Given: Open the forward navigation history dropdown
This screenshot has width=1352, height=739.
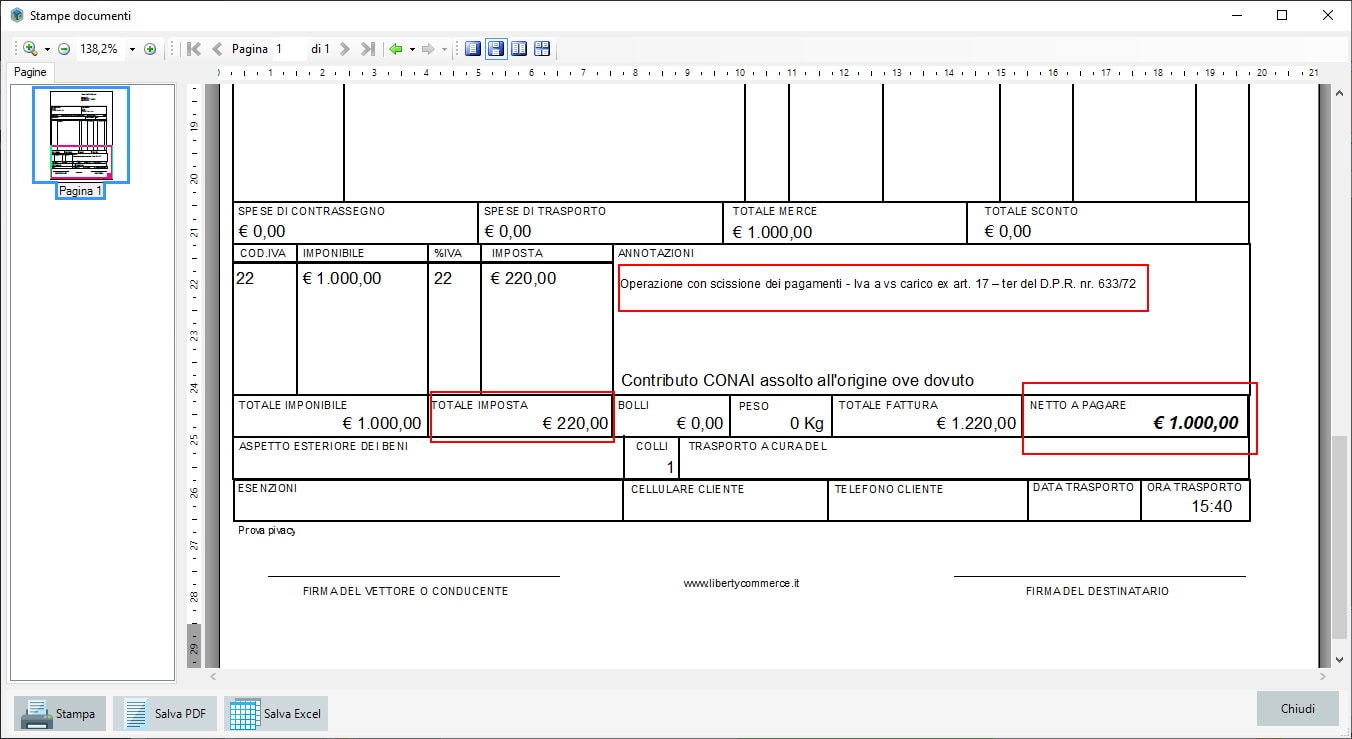Looking at the screenshot, I should click(x=444, y=49).
